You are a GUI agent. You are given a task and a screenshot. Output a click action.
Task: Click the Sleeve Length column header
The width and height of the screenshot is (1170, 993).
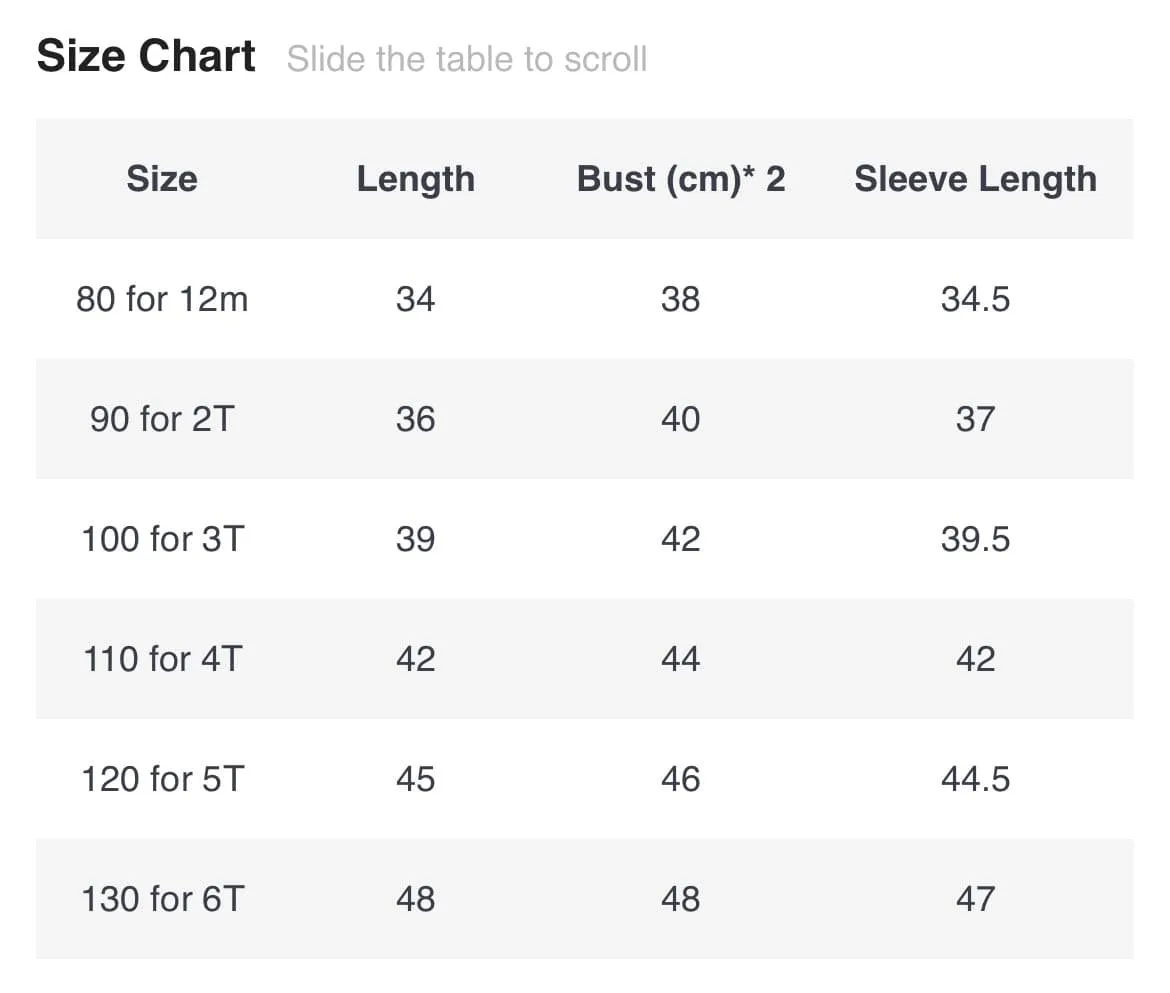pos(975,180)
